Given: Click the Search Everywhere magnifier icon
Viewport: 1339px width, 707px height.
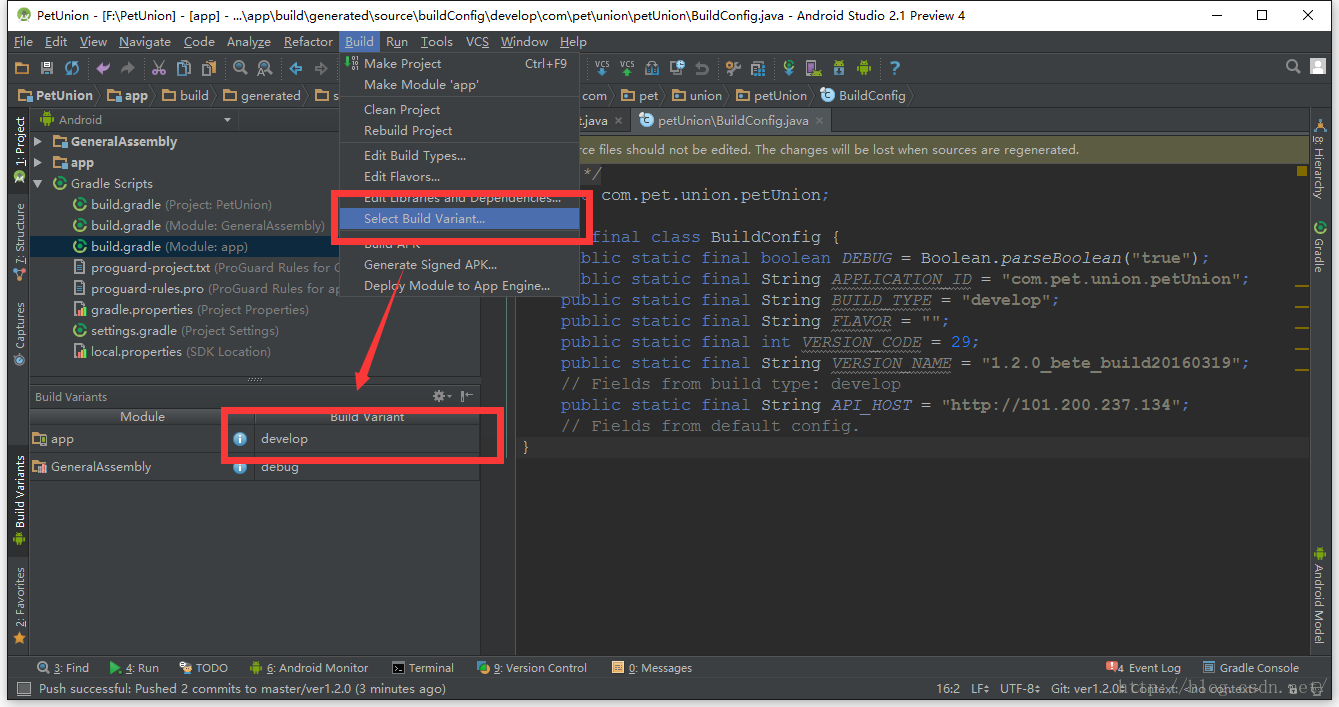Looking at the screenshot, I should [x=1293, y=67].
